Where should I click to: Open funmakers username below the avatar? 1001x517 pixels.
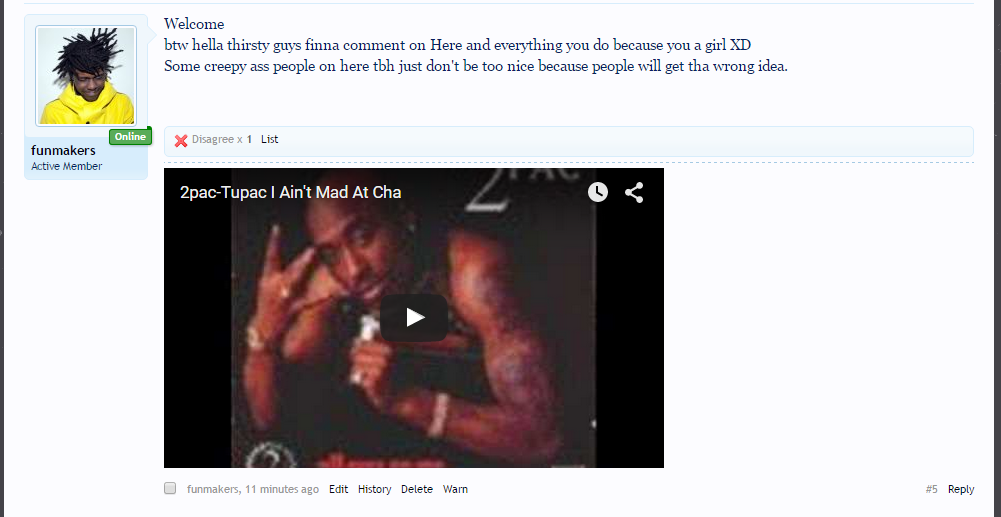[x=63, y=151]
